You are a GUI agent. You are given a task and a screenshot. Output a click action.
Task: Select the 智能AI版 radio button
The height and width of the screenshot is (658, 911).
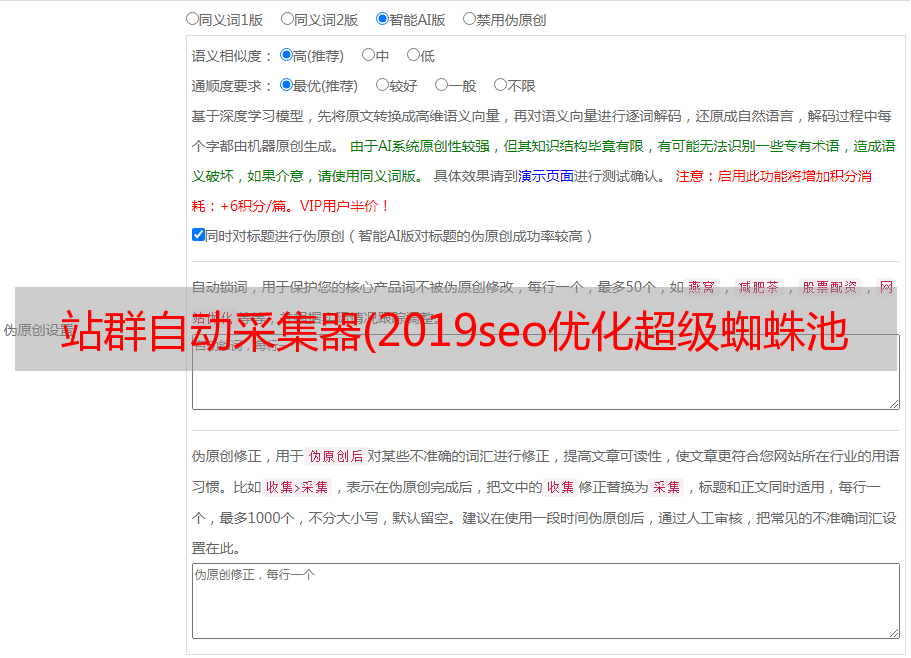(x=382, y=19)
